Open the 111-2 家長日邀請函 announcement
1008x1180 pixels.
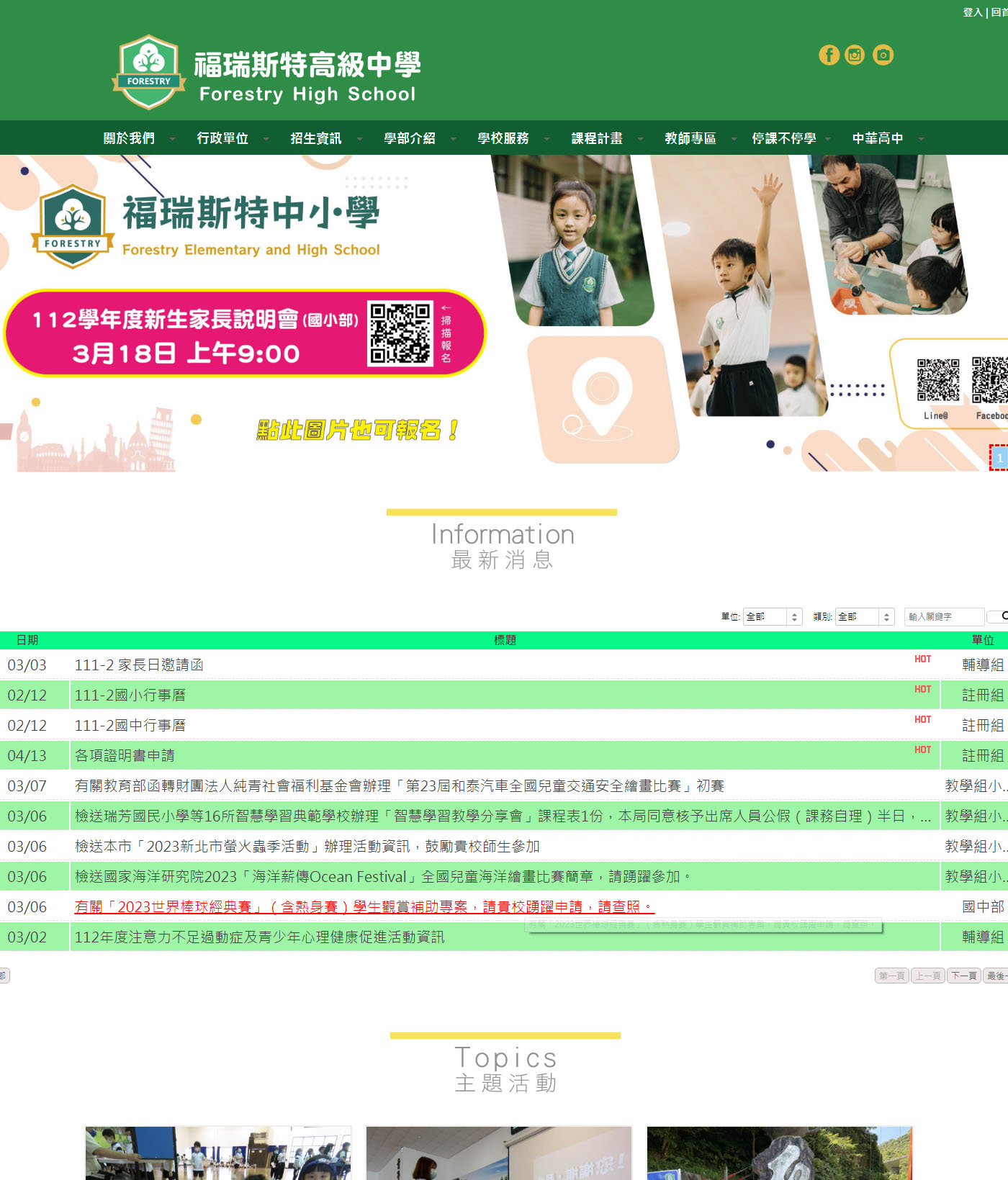pos(139,665)
